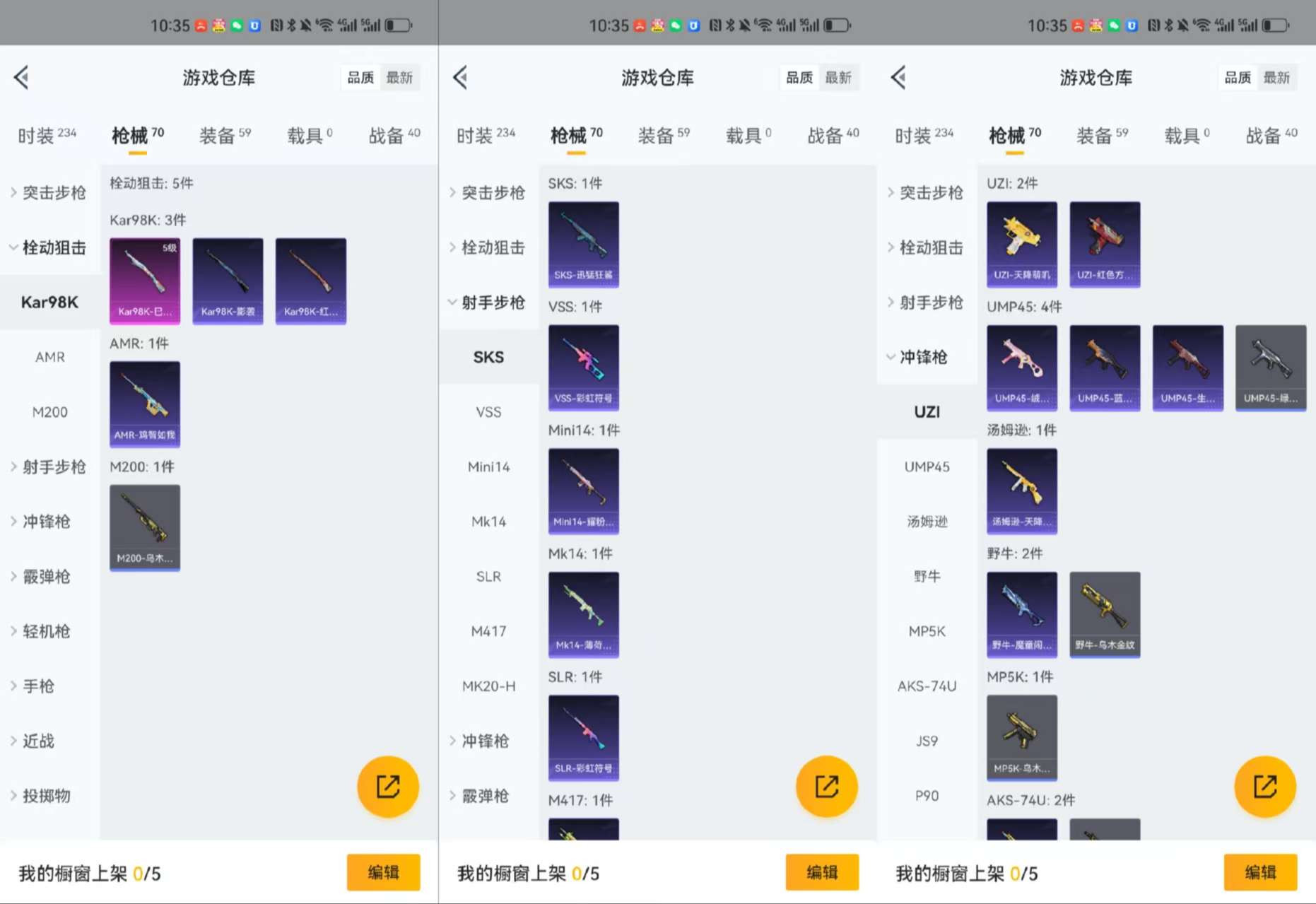Viewport: 1316px width, 904px height.
Task: Open the 装备 59 tab in left screen
Action: [x=225, y=135]
